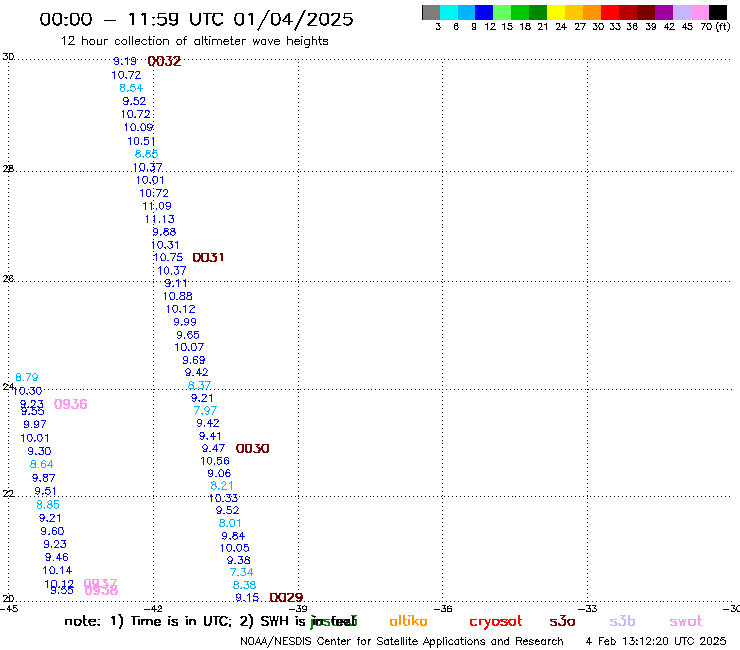Viewport: 740px width, 650px height.
Task: Pick the purple swatch in the color scale
Action: coord(664,12)
